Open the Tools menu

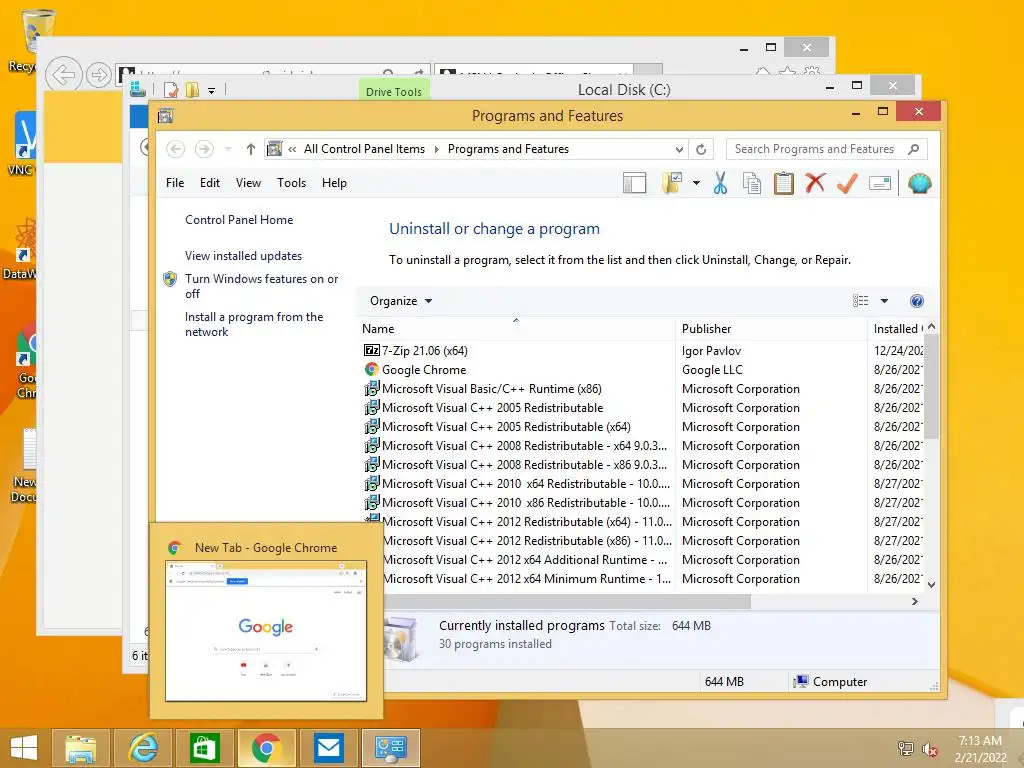pos(291,183)
